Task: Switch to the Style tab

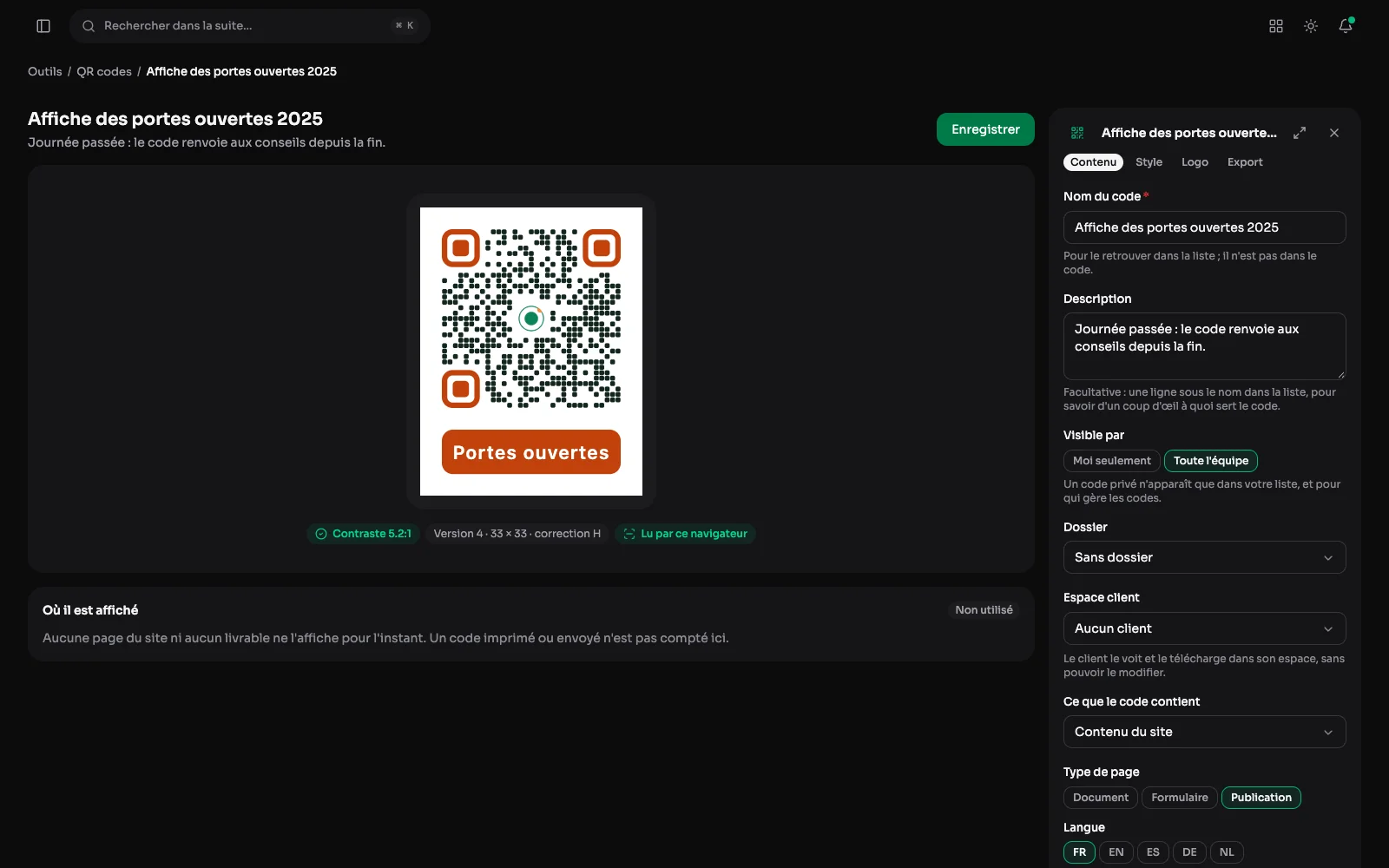Action: pos(1149,162)
